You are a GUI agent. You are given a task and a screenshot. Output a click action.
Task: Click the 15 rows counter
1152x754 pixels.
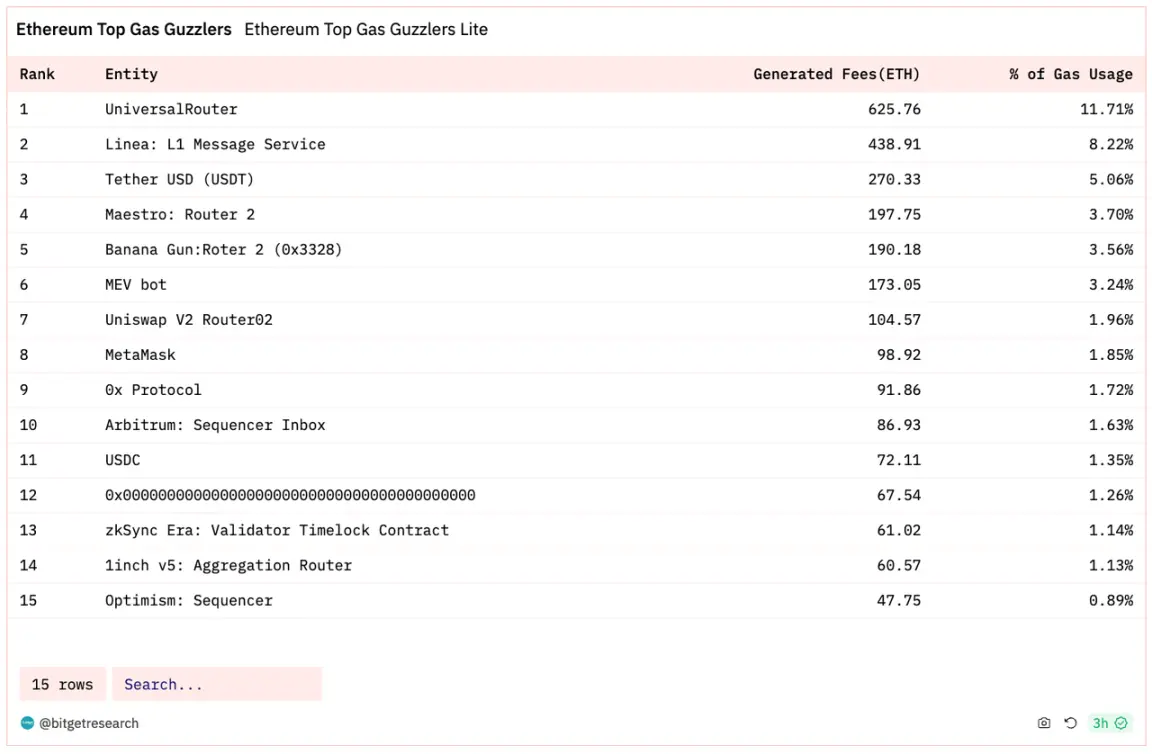click(62, 684)
